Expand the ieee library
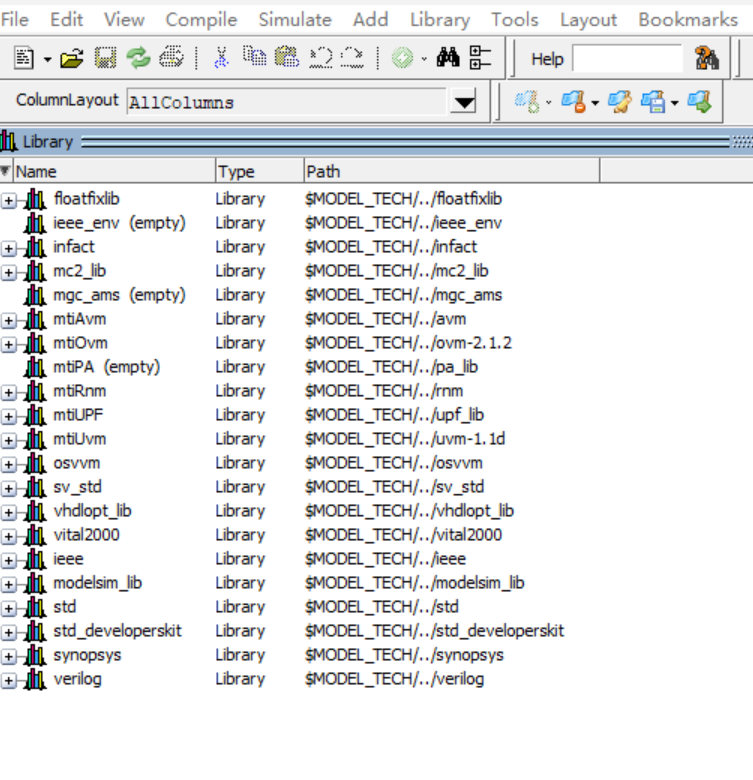The width and height of the screenshot is (753, 780). [8, 560]
